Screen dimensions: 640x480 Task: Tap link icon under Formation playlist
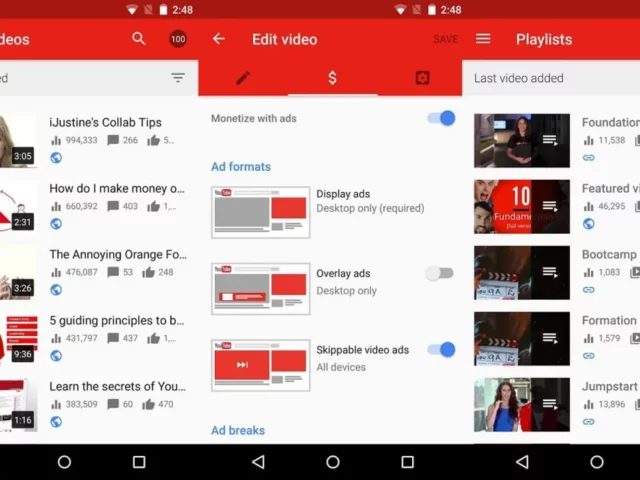pyautogui.click(x=589, y=356)
